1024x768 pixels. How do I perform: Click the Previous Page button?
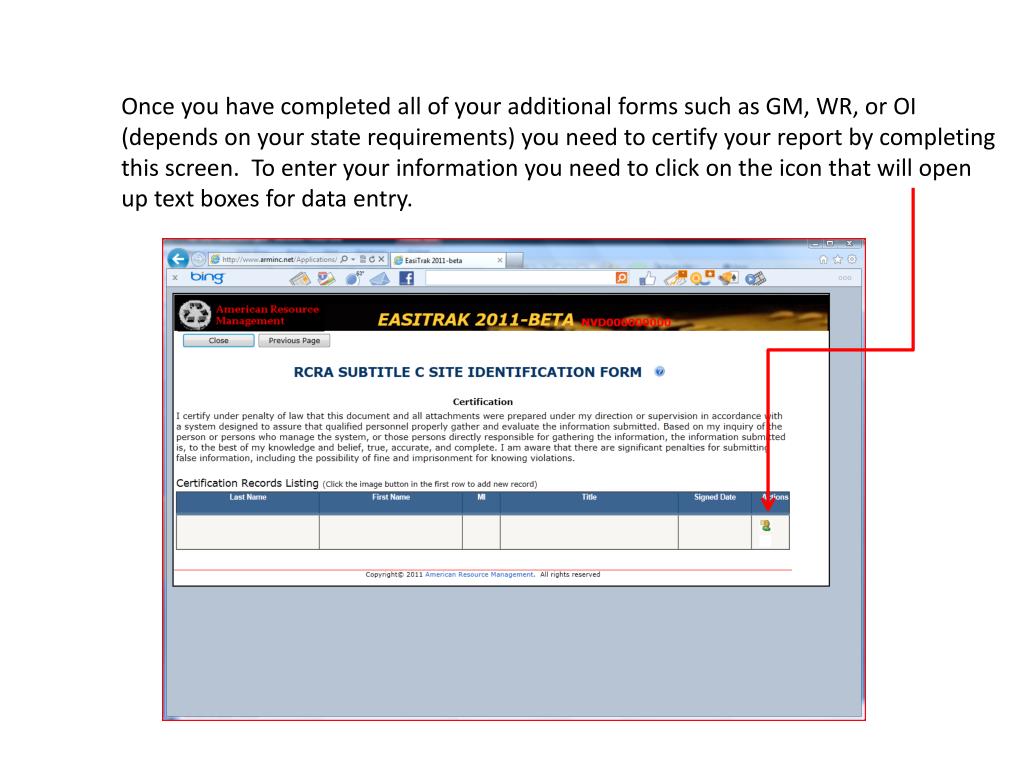pos(294,340)
